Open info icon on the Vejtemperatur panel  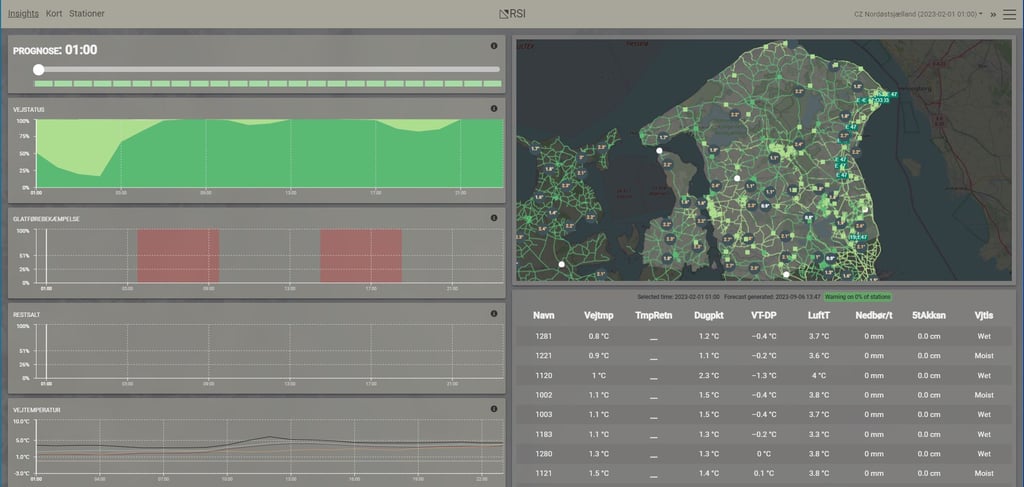pyautogui.click(x=494, y=409)
